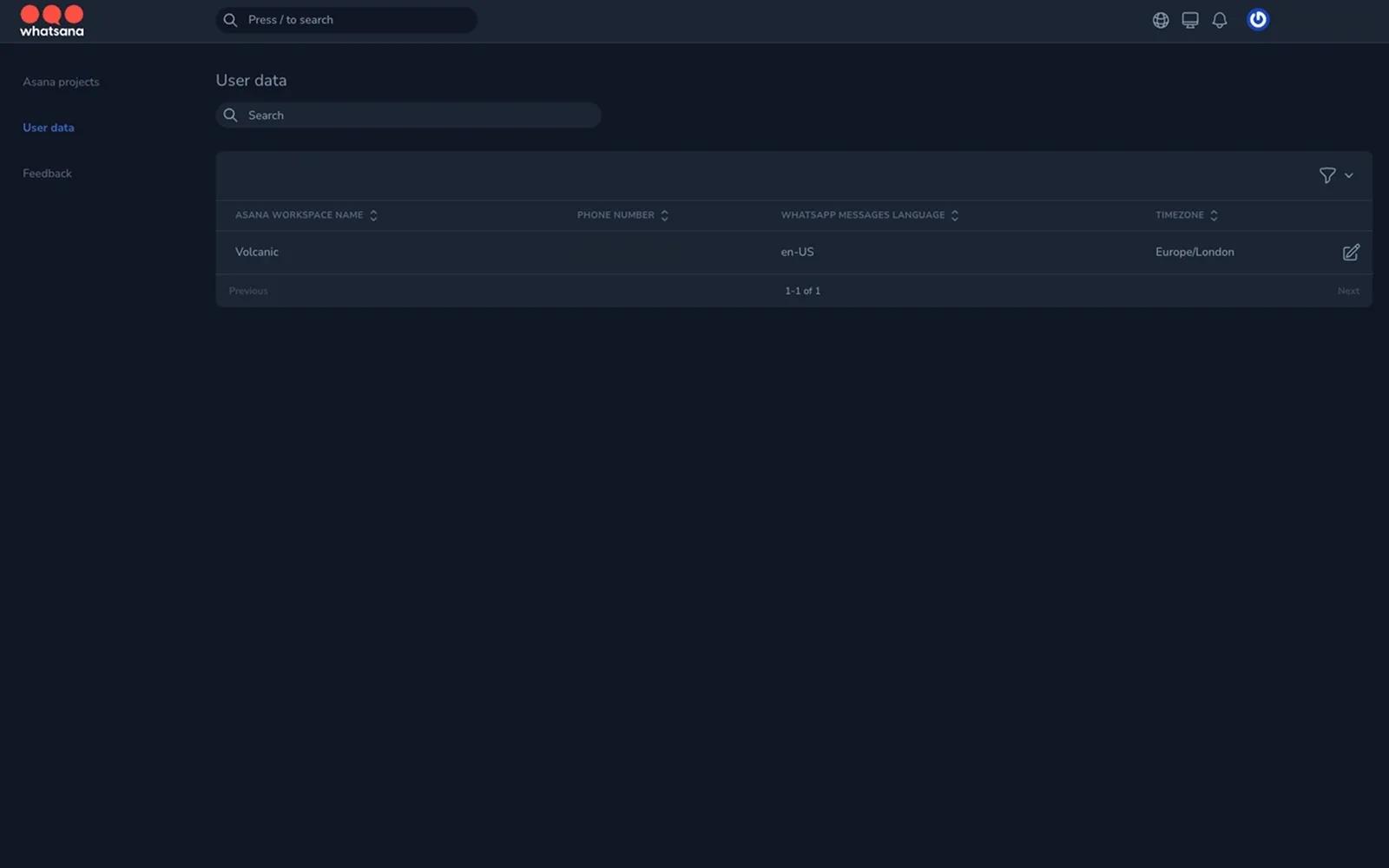
Task: Expand the filter chevron dropdown
Action: point(1349,175)
